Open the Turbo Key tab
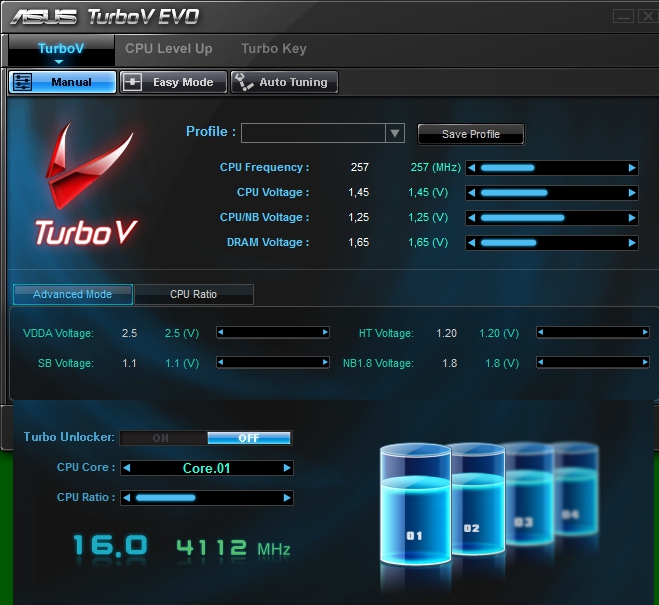Screen dimensions: 659x605 (274, 49)
